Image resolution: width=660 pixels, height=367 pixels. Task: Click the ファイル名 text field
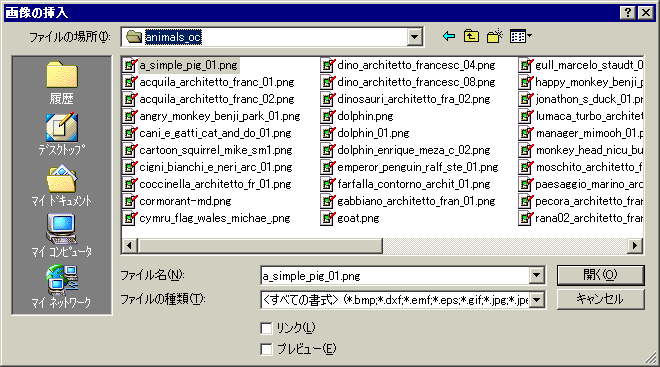click(396, 276)
